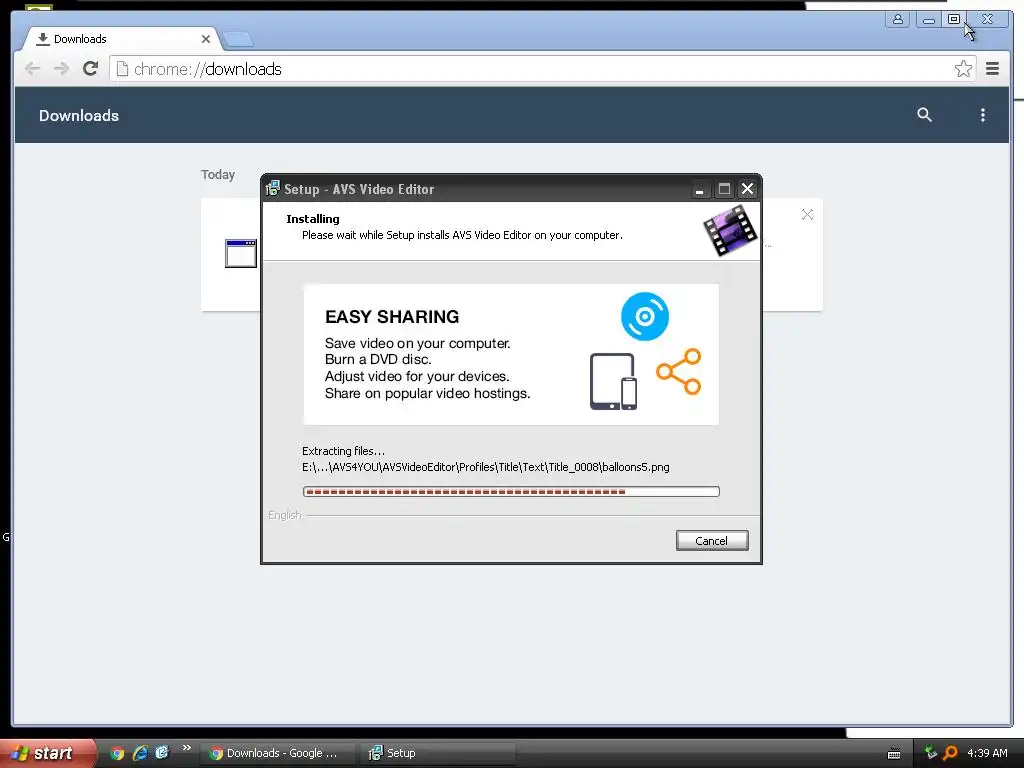Click the keyboard icon in the taskbar

point(894,754)
